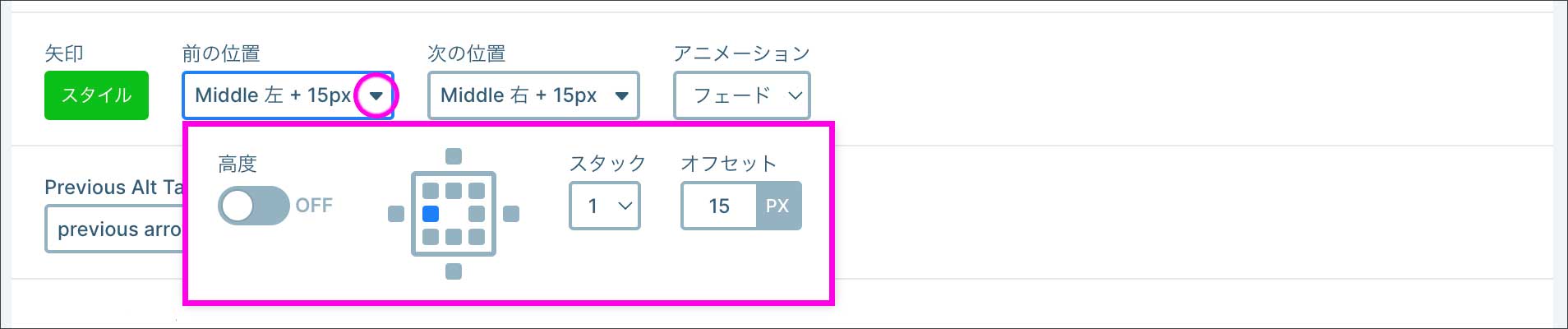Select the middle-right position inside the grid
Viewport: 1568px width, 329px height.
pyautogui.click(x=476, y=214)
